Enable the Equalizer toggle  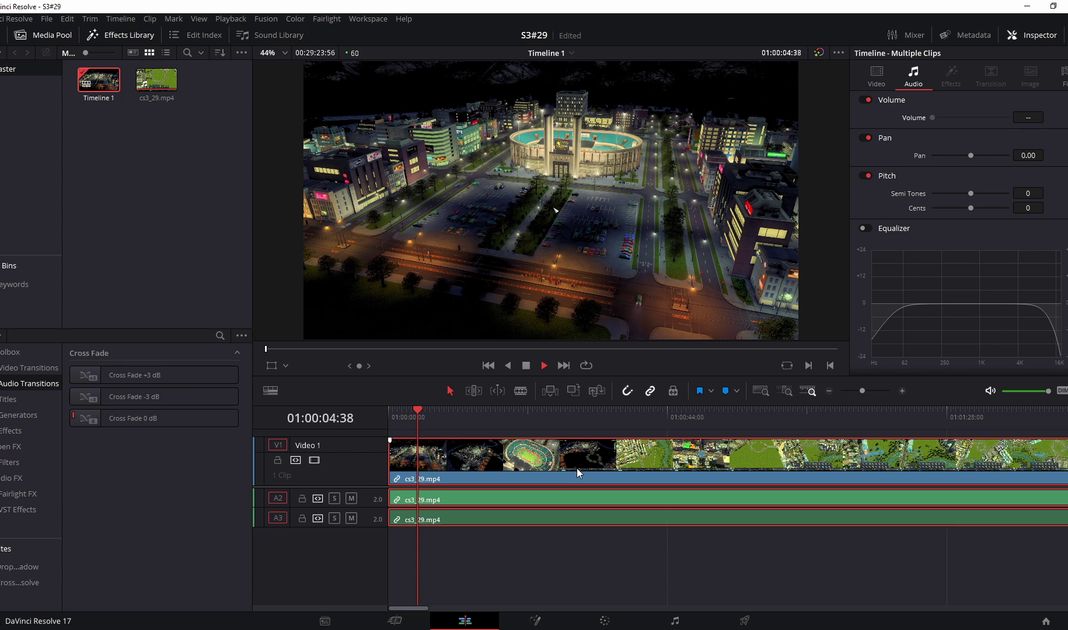point(863,228)
